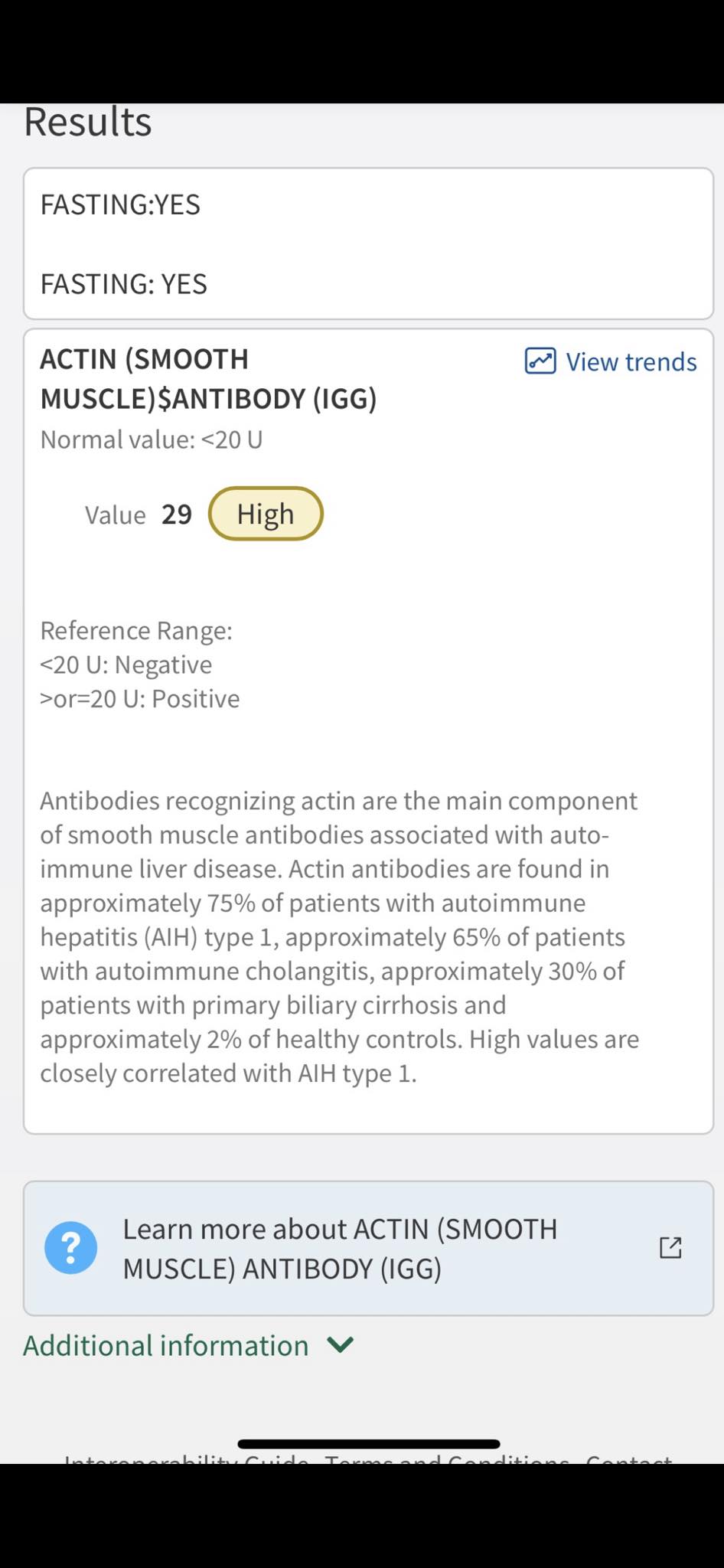This screenshot has width=724, height=1568.
Task: Expand the Additional information chevron
Action: [x=340, y=1344]
